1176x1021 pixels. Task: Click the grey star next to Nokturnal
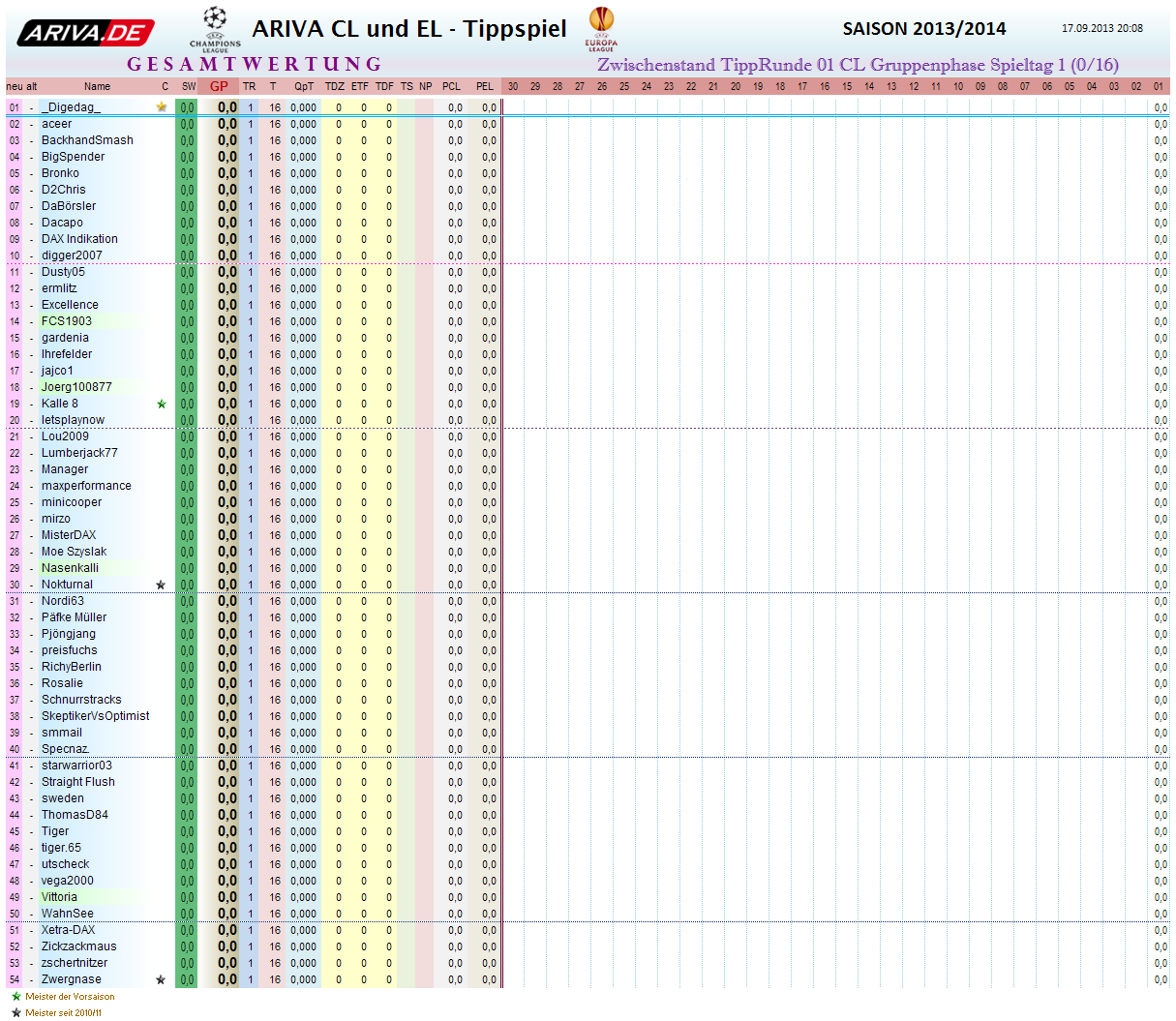point(161,585)
